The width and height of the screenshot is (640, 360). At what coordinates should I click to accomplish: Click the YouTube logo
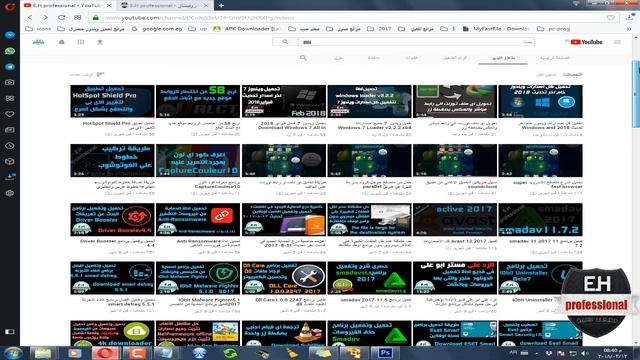coord(586,42)
